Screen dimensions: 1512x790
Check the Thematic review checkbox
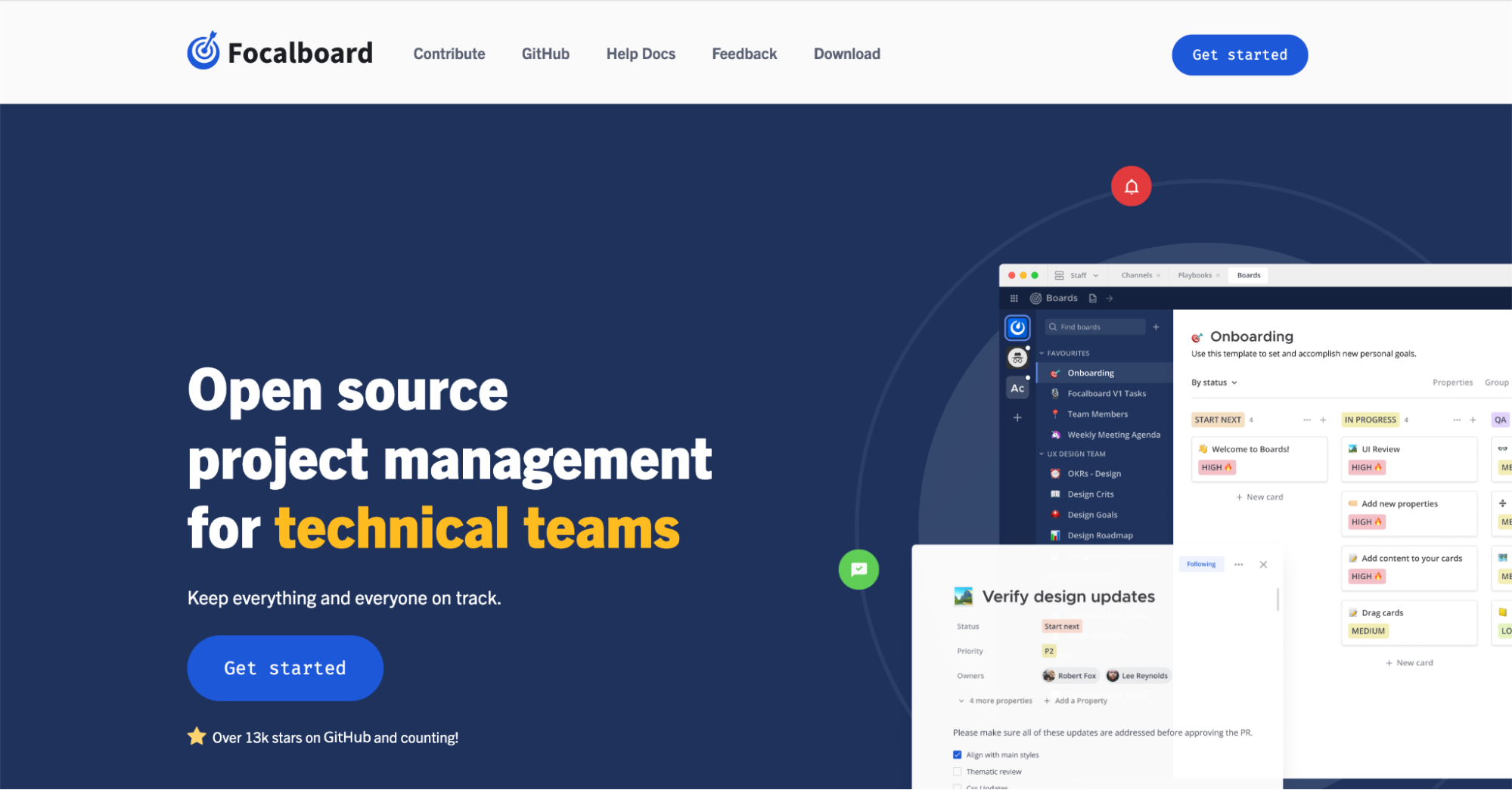click(956, 771)
